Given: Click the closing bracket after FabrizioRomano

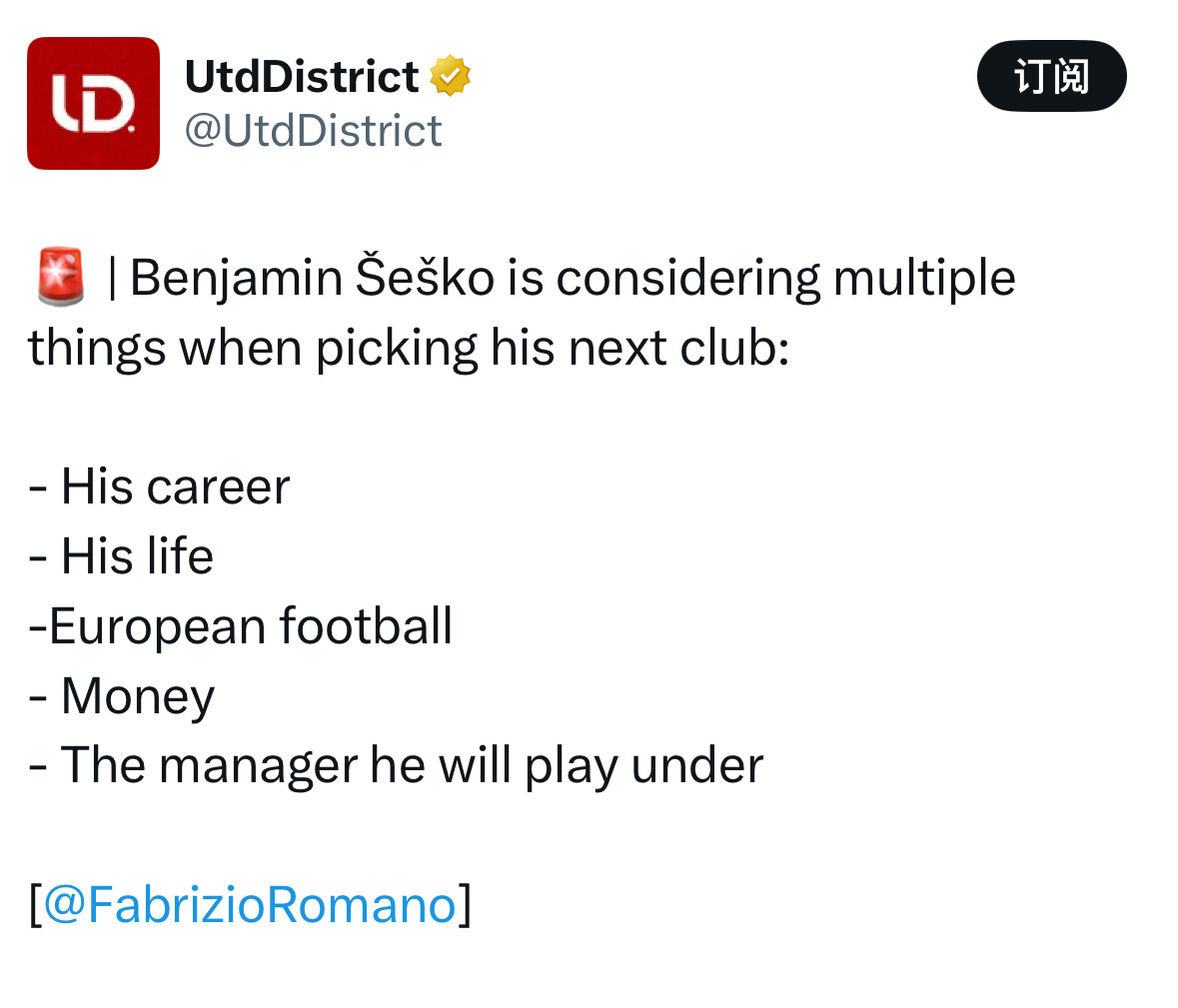Looking at the screenshot, I should click(x=465, y=904).
